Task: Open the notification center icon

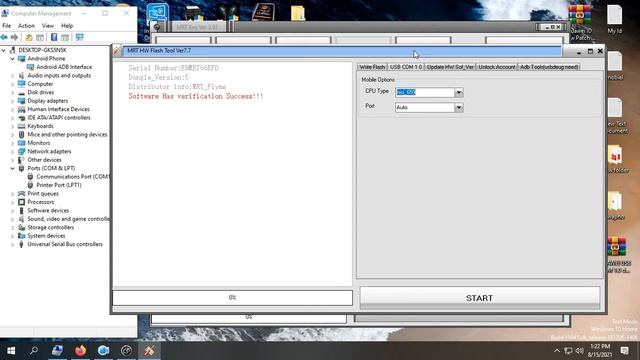Action: (x=624, y=351)
